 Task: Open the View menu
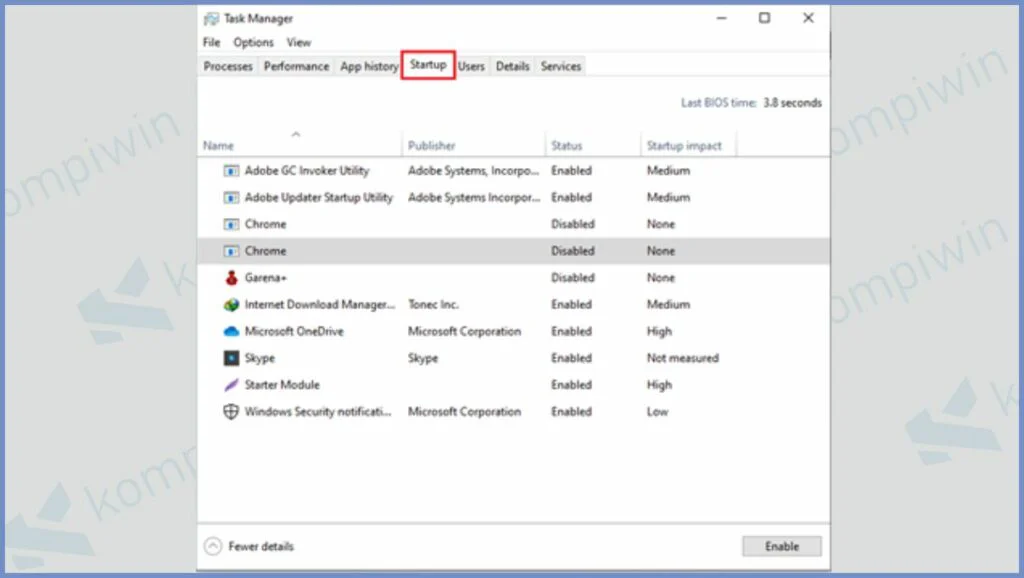[299, 43]
